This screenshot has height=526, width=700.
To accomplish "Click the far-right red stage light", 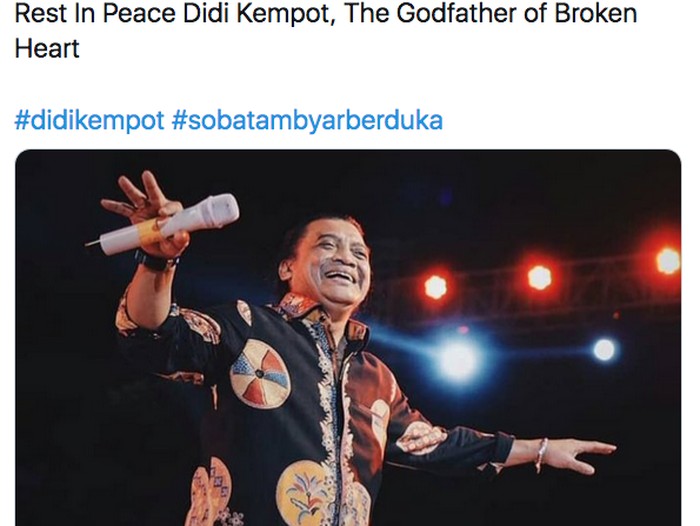I will 668,261.
